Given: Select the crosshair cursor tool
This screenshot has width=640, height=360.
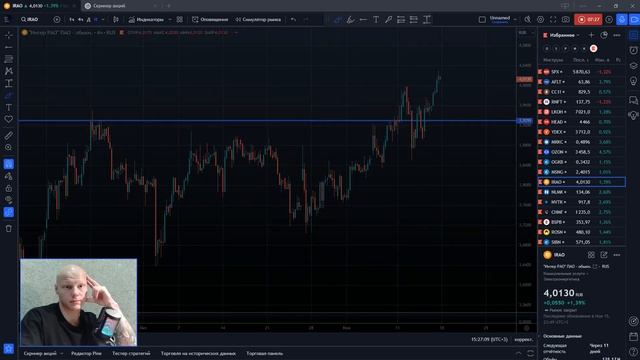Looking at the screenshot, I should tap(9, 35).
